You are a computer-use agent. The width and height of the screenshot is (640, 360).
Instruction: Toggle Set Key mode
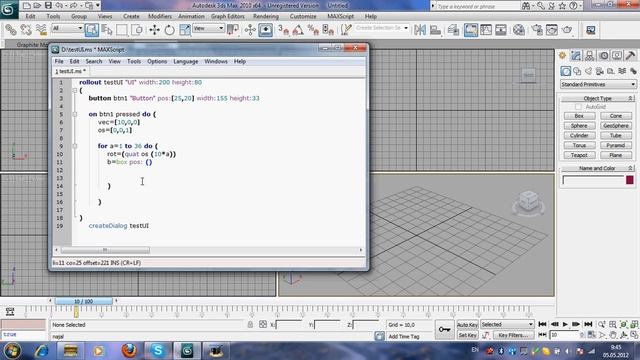click(467, 335)
